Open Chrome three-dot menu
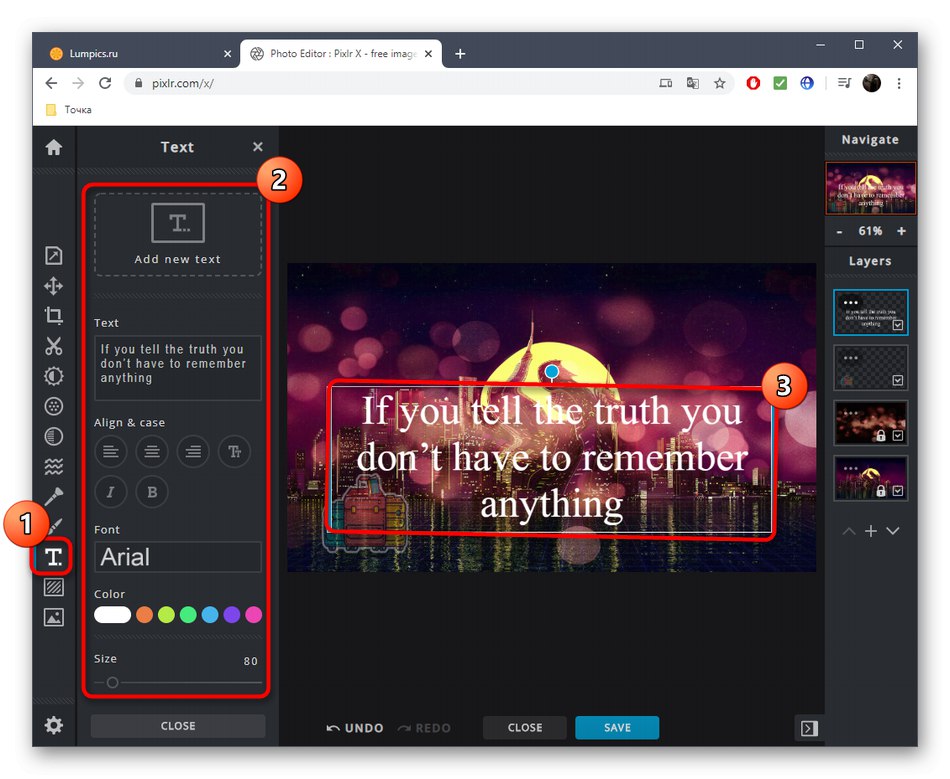 pyautogui.click(x=899, y=83)
